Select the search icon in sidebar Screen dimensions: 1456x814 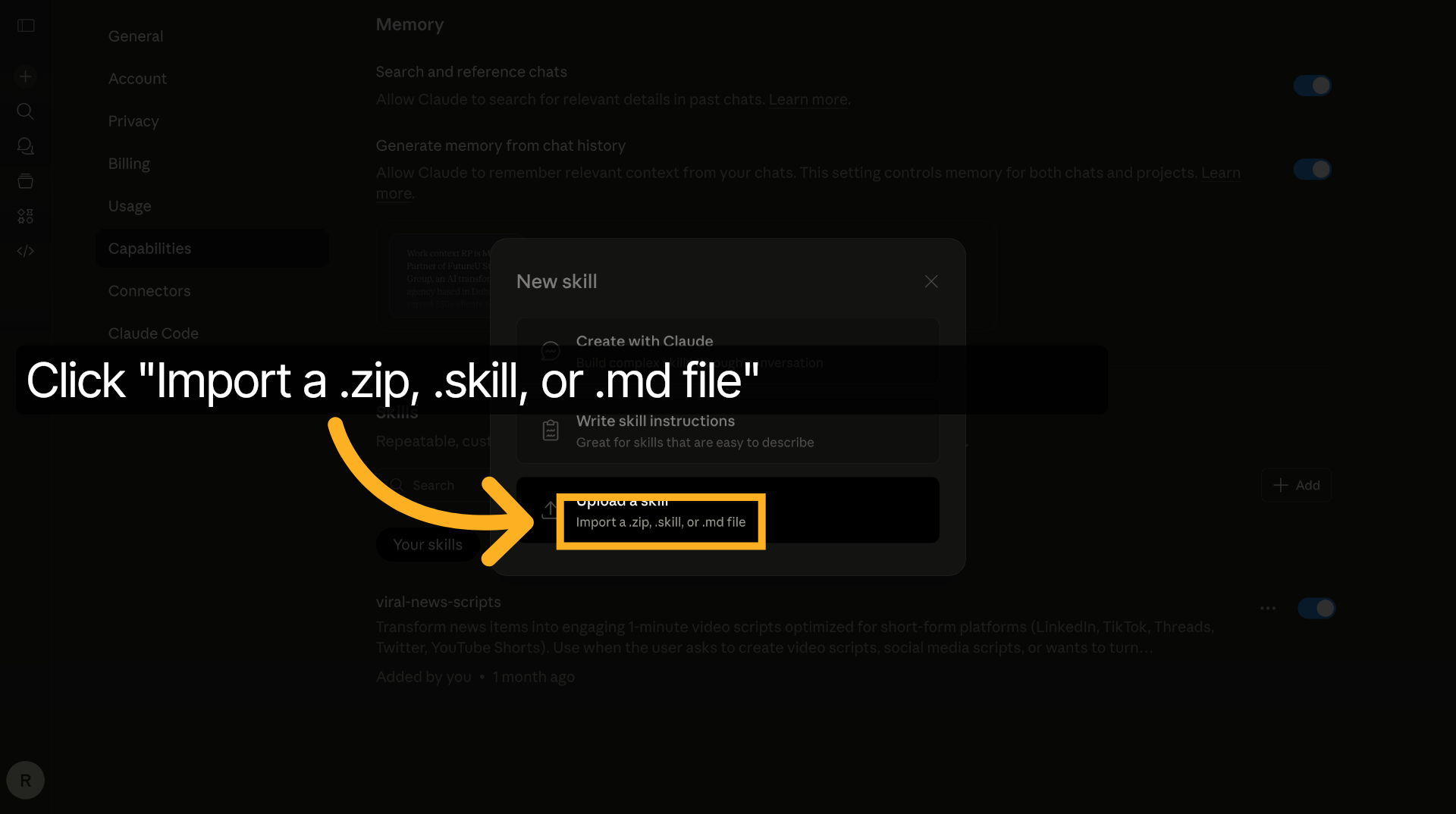tap(25, 111)
